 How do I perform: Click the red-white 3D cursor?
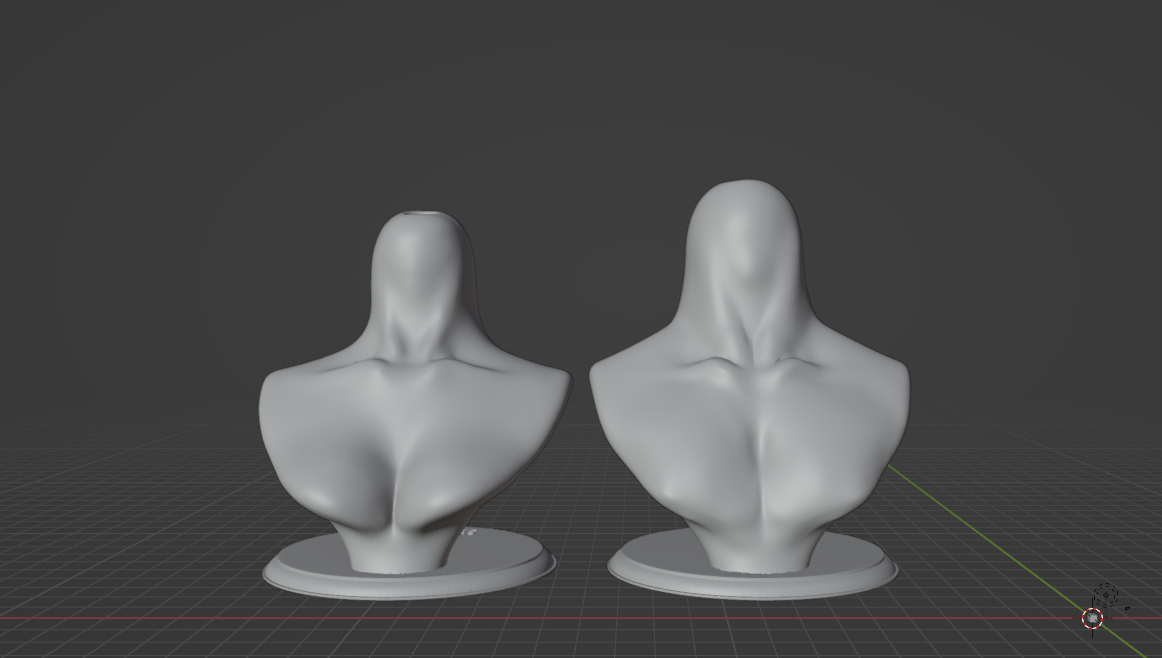(1092, 618)
